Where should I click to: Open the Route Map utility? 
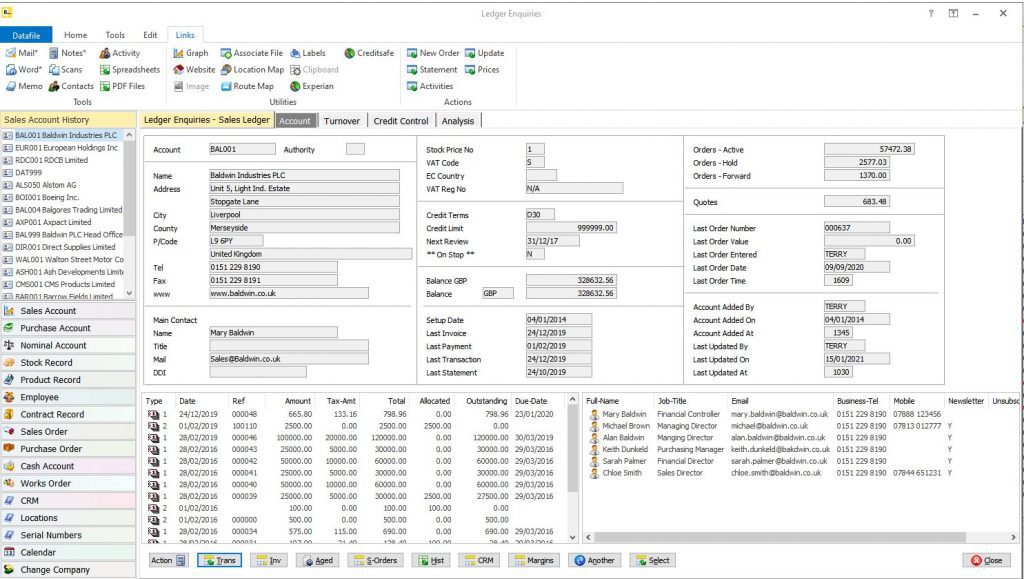(247, 86)
